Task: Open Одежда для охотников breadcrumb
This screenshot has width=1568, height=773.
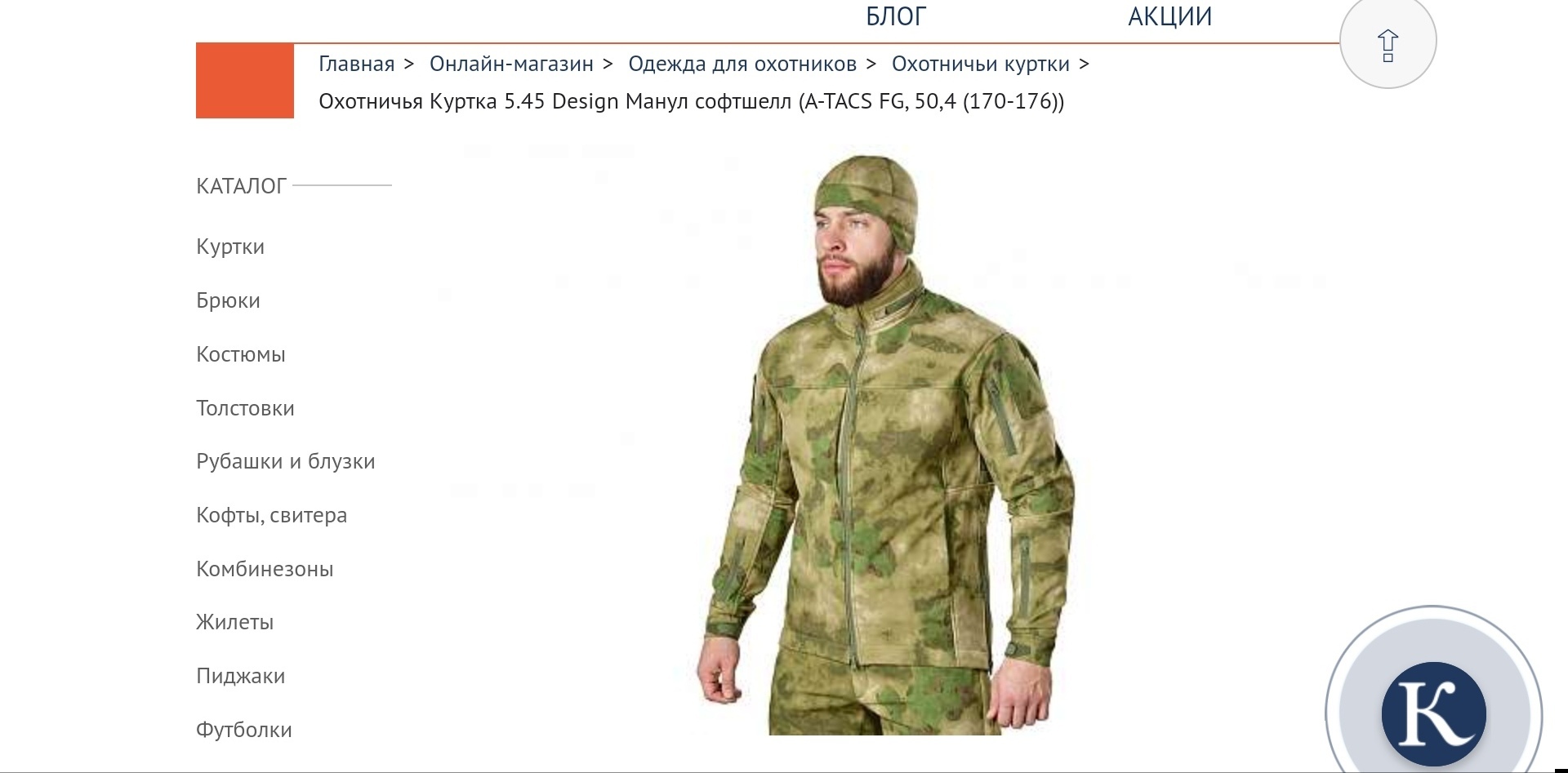Action: point(742,64)
